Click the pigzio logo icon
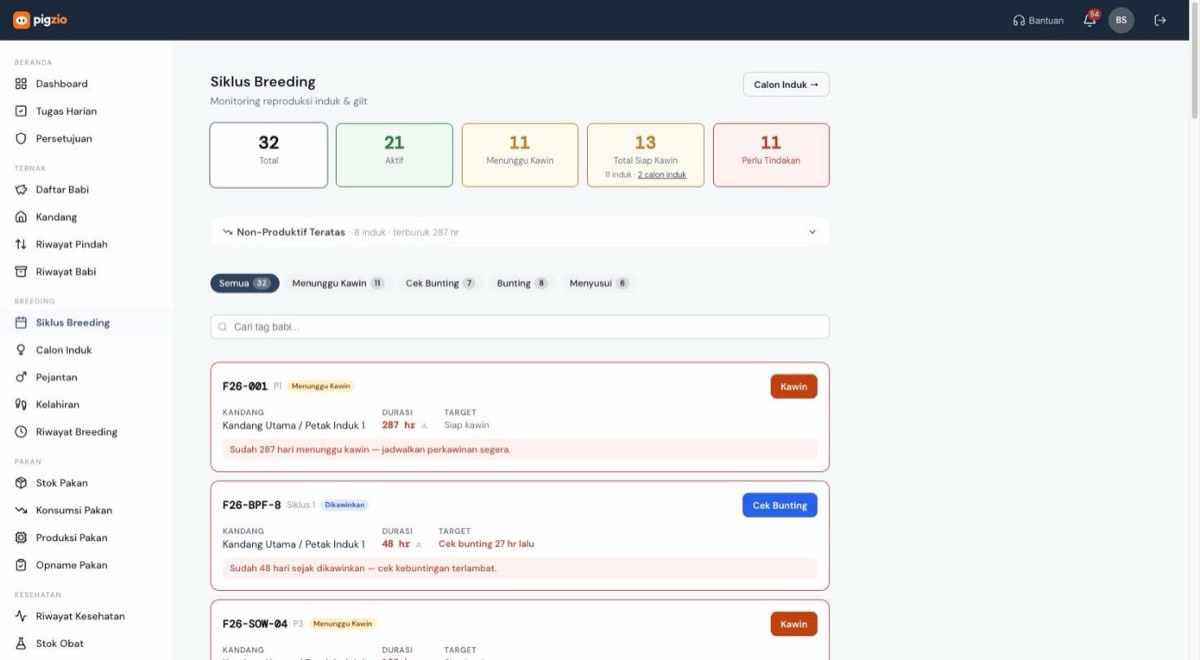The width and height of the screenshot is (1200, 660). [x=21, y=20]
